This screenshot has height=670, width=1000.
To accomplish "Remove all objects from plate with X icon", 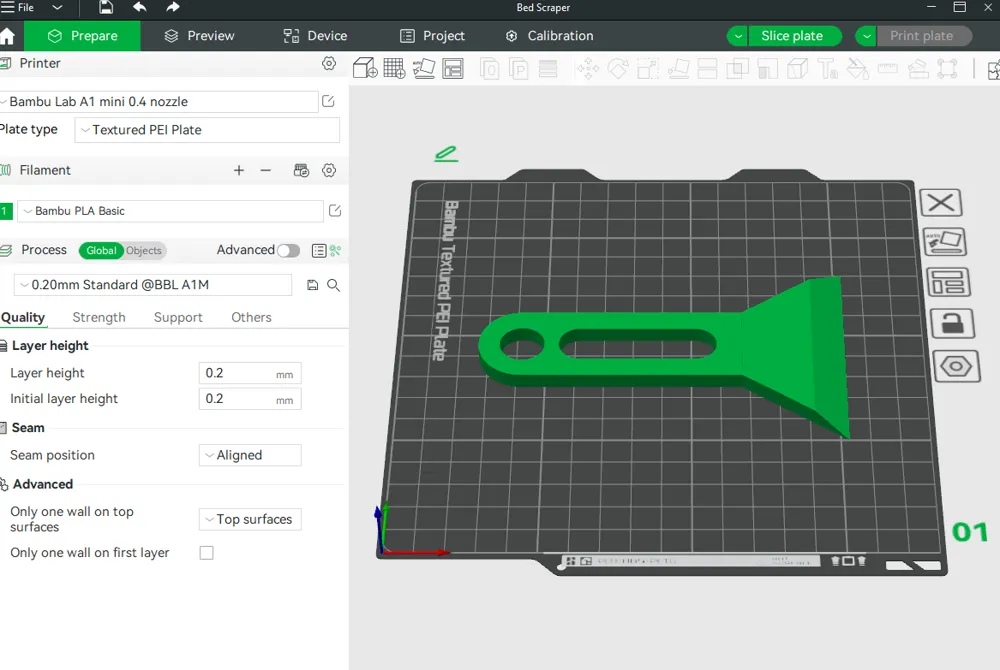I will point(941,203).
